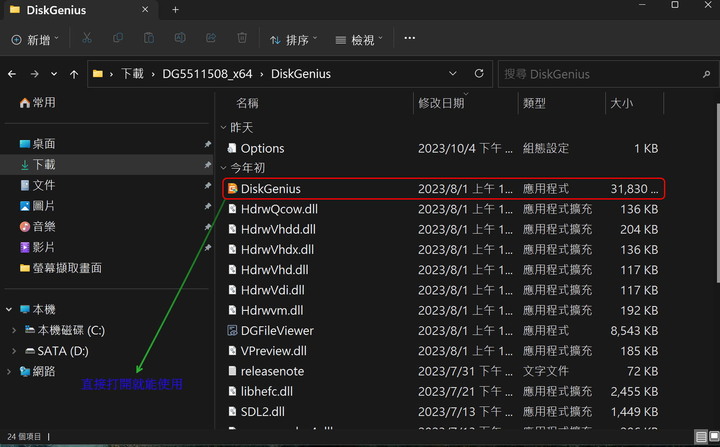Switch to large thumbnails view icon
Screen dimensions: 720x447
click(x=714, y=436)
